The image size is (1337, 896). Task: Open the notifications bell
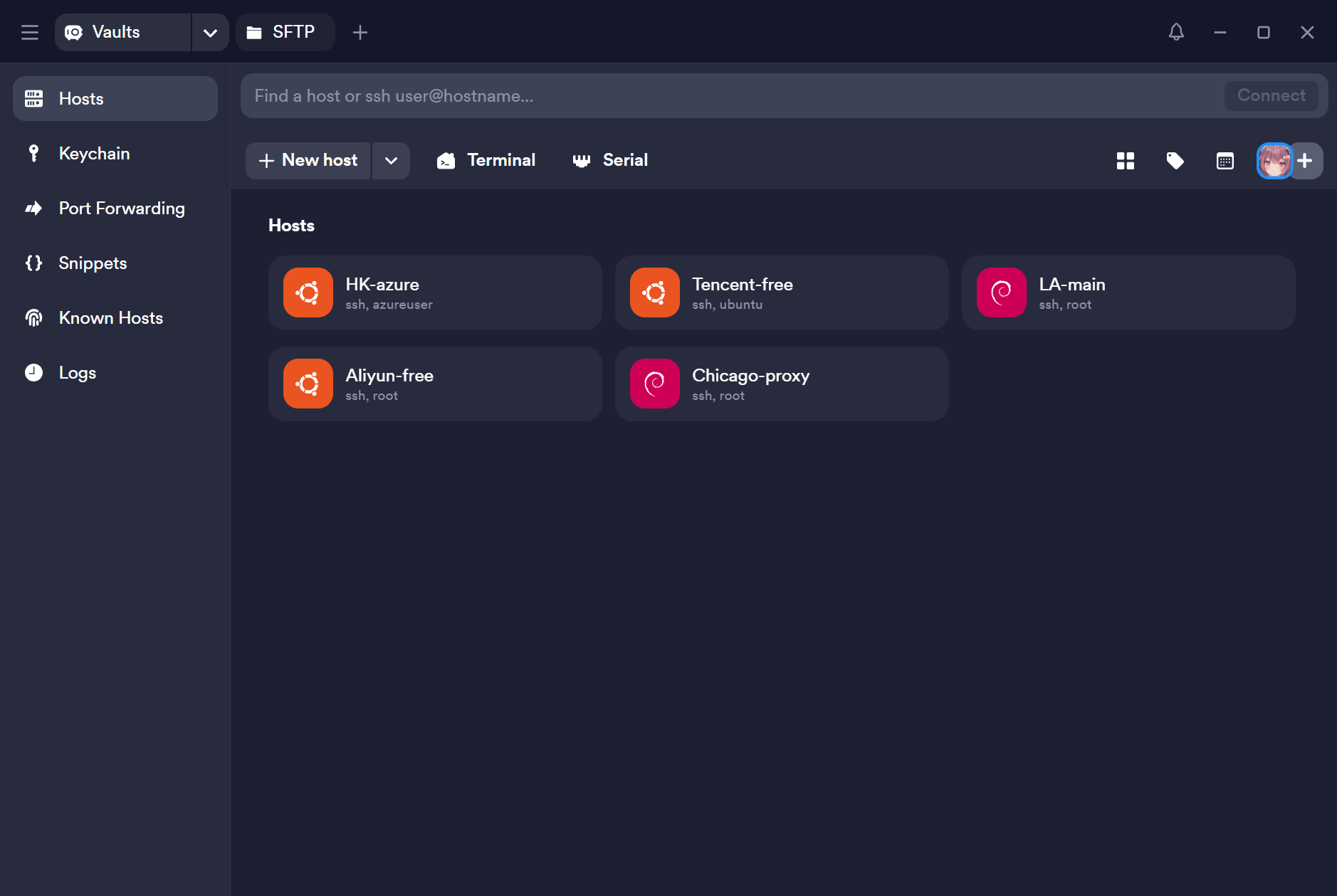[1176, 32]
